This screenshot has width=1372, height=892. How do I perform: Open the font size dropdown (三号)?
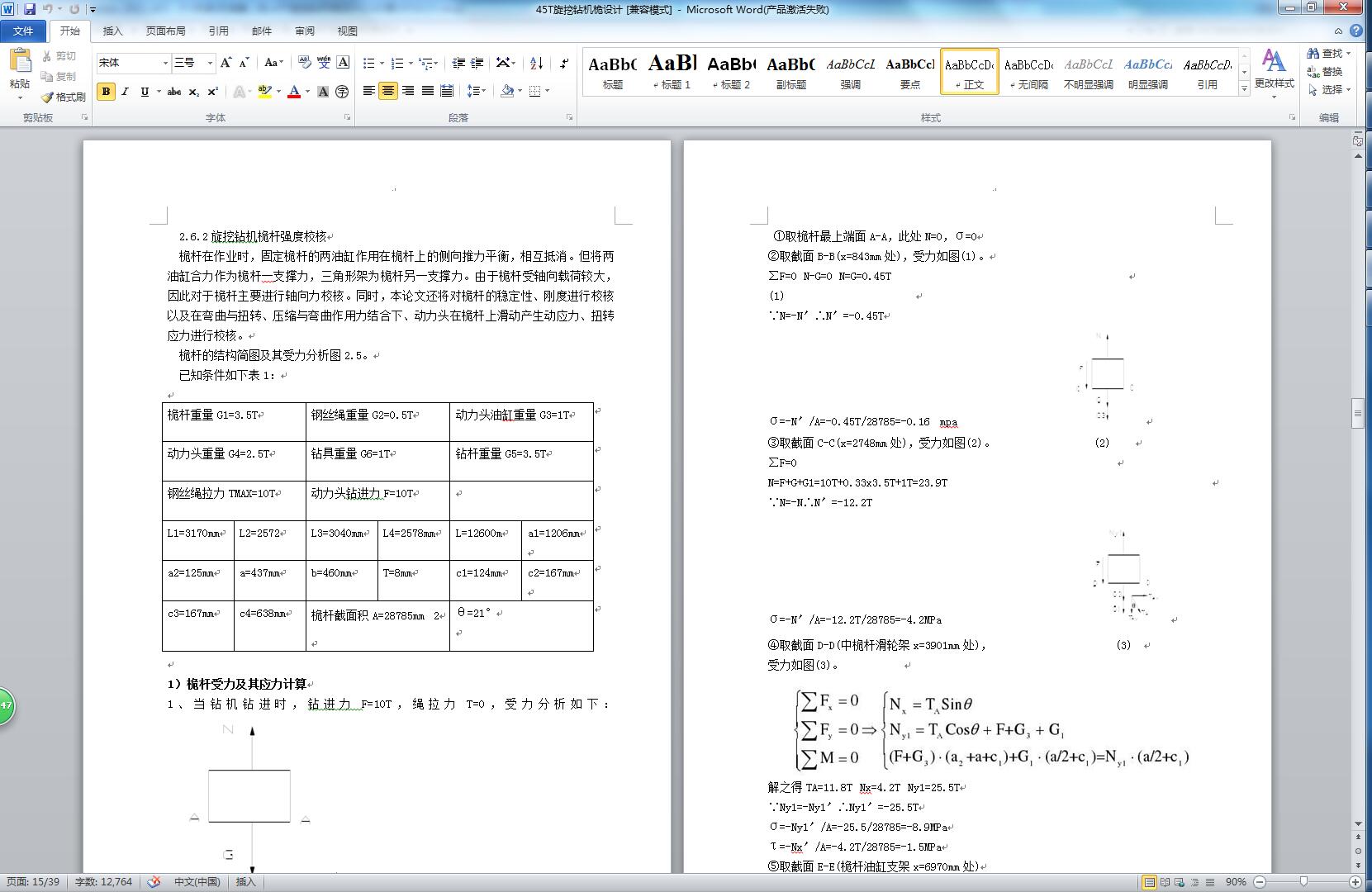(x=210, y=63)
